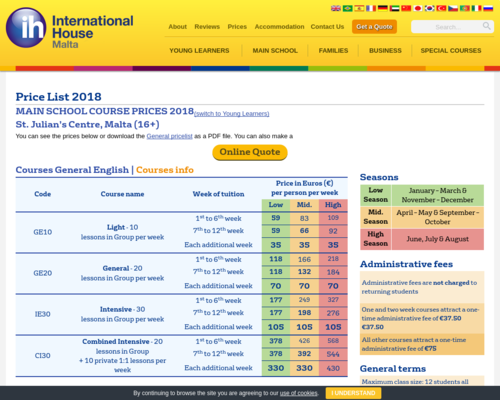Select the Italy flag language icon

(x=476, y=8)
